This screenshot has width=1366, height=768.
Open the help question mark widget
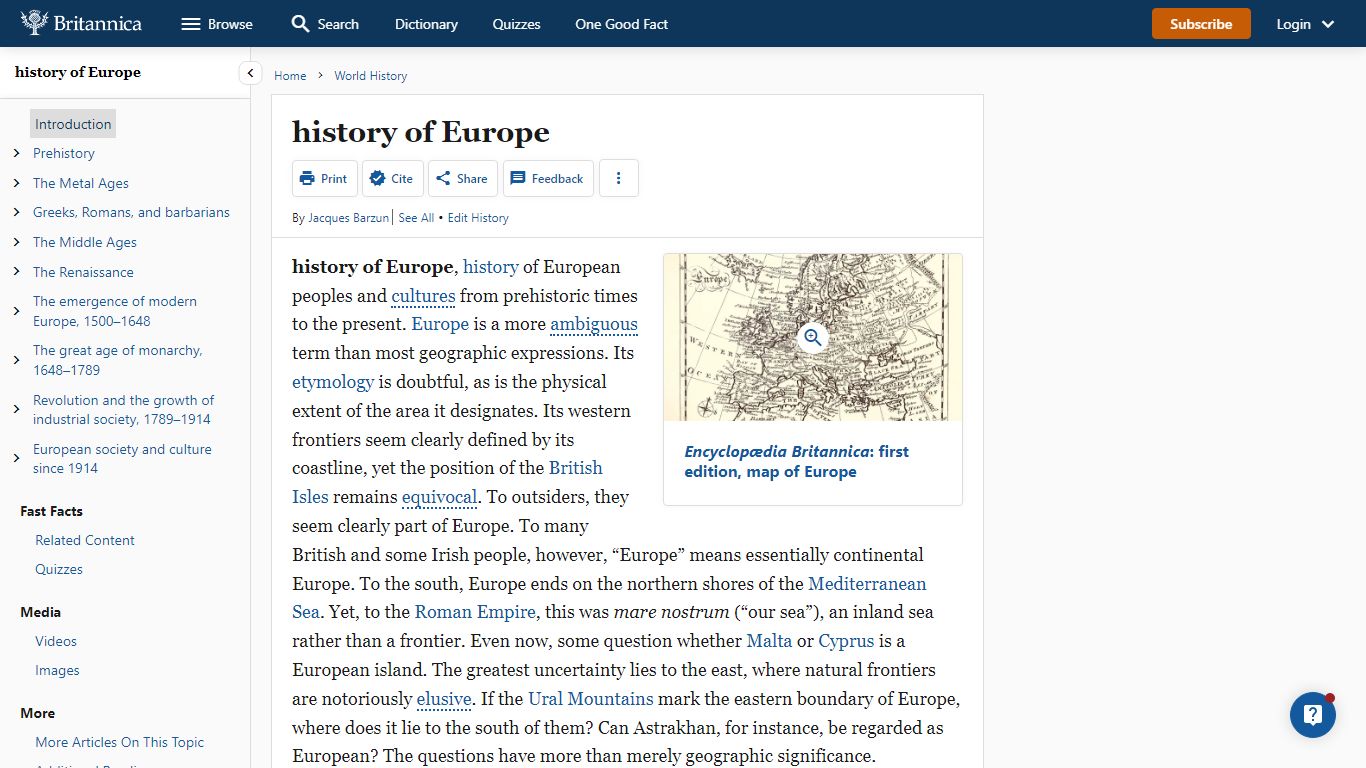click(1313, 715)
